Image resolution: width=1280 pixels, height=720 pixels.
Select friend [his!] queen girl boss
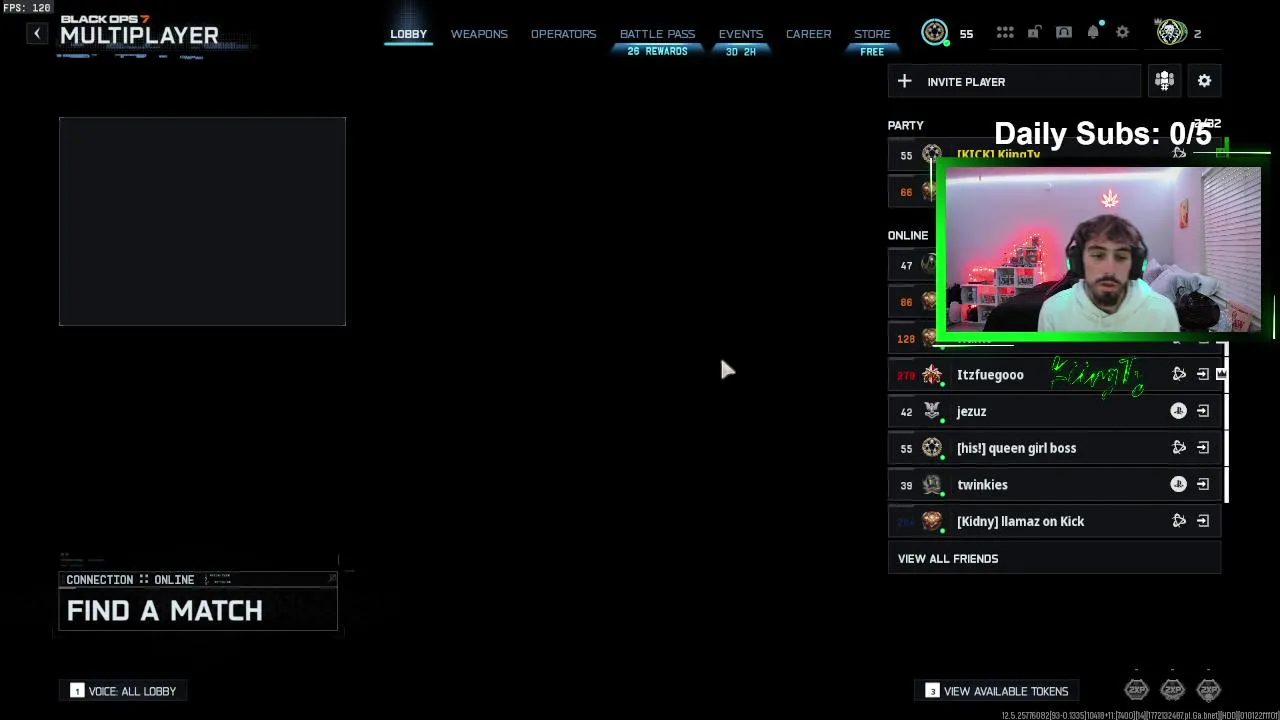pyautogui.click(x=1054, y=448)
